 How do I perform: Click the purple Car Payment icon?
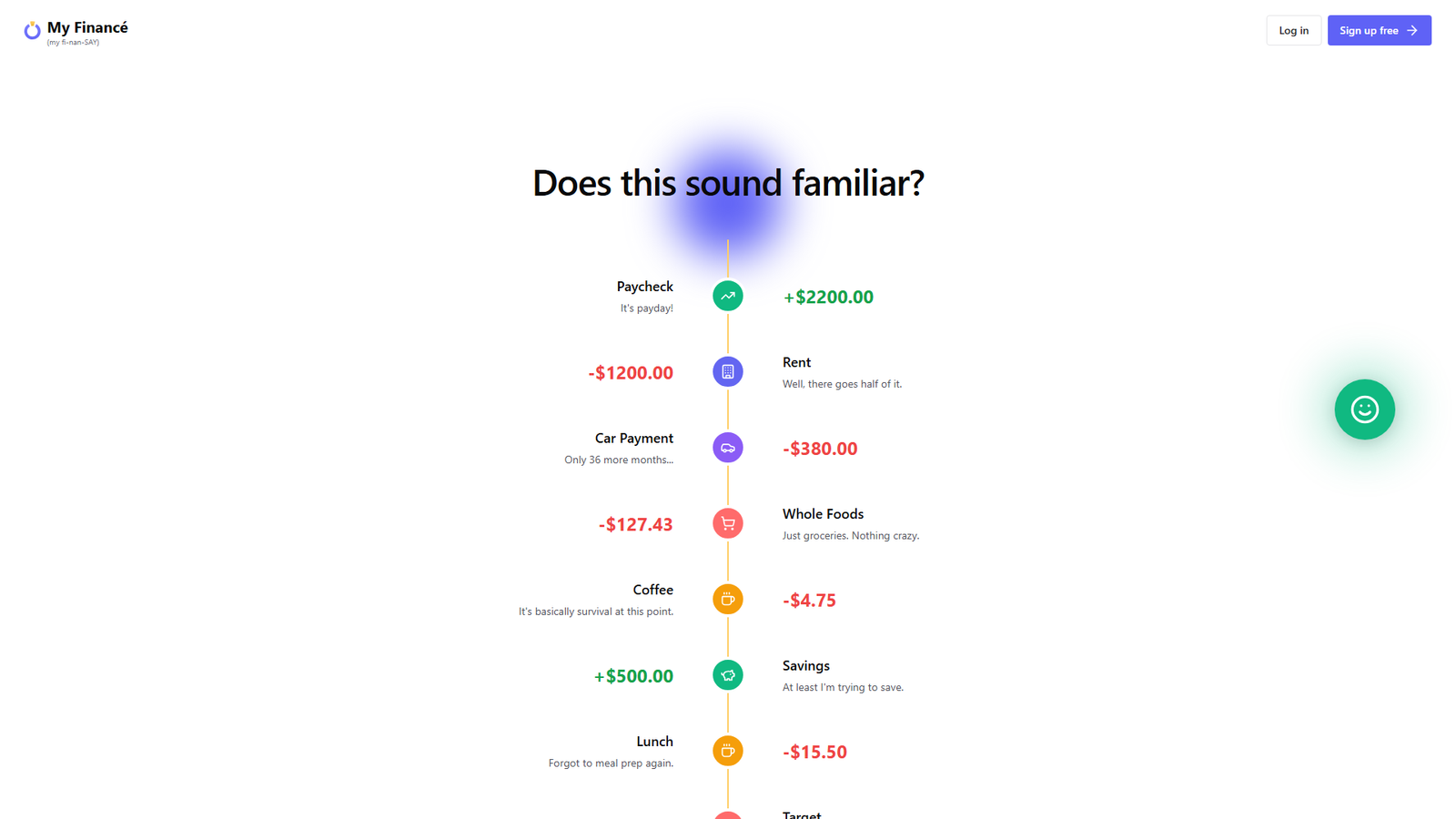[x=728, y=448]
